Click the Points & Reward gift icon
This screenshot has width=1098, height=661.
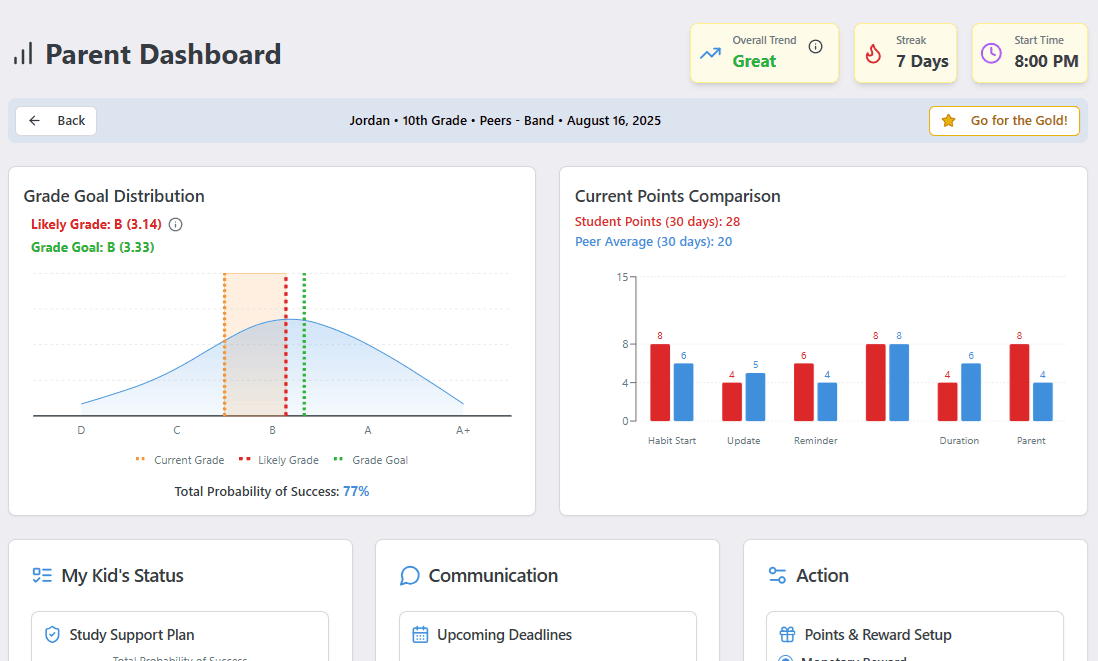787,635
